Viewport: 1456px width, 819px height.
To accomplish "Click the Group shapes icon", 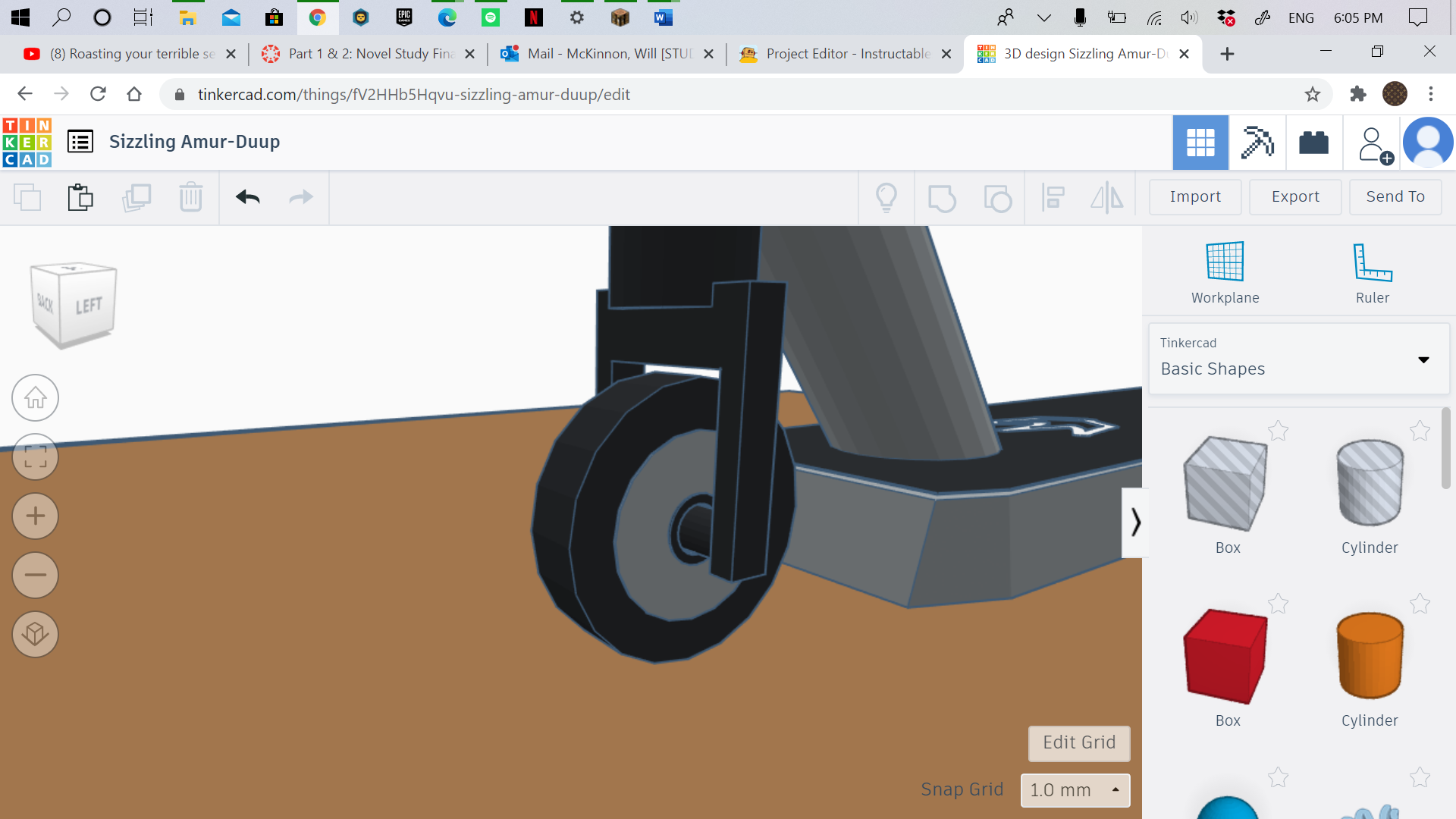I will (942, 198).
